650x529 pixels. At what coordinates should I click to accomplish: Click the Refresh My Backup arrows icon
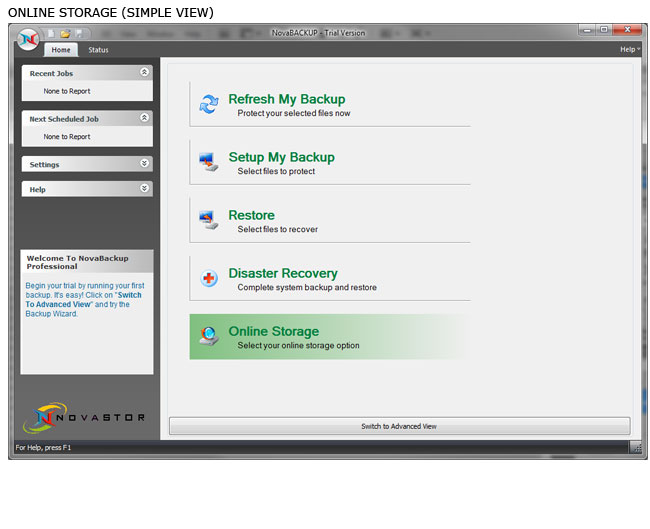point(208,104)
